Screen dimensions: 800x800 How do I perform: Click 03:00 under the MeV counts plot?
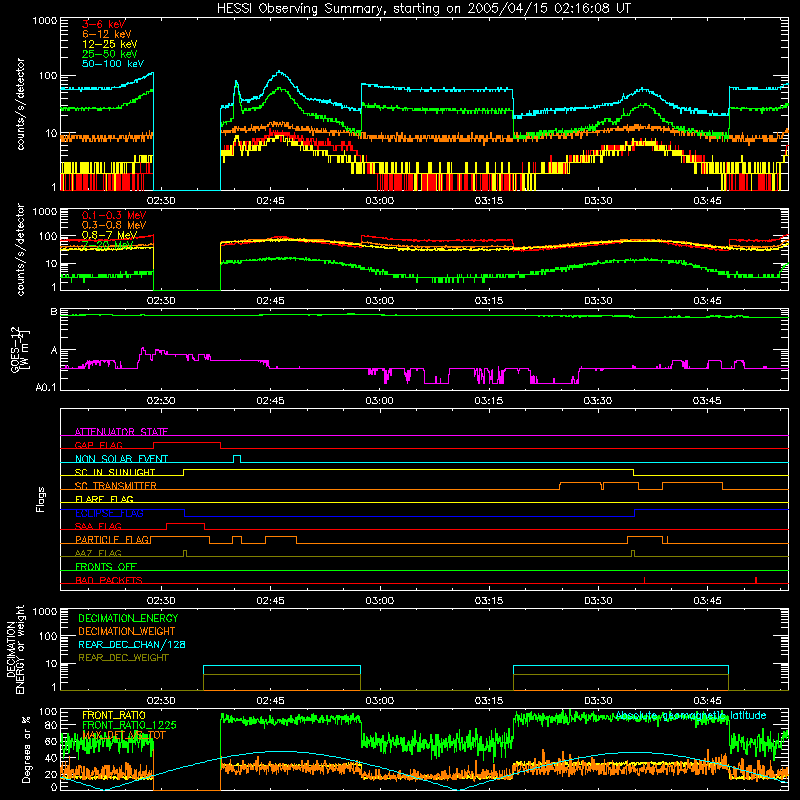(380, 301)
